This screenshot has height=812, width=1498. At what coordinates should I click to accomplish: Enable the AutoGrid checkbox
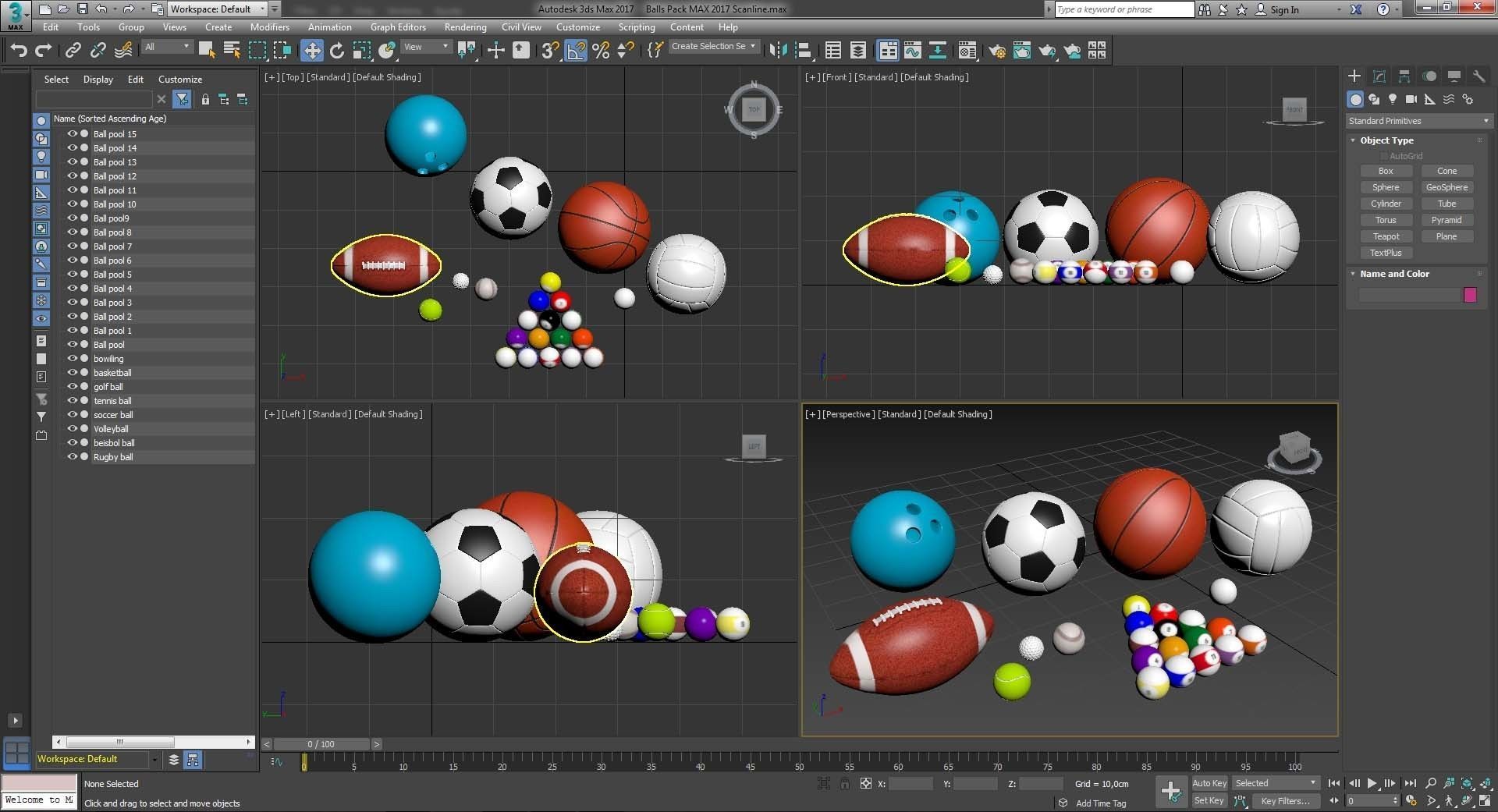click(1384, 156)
